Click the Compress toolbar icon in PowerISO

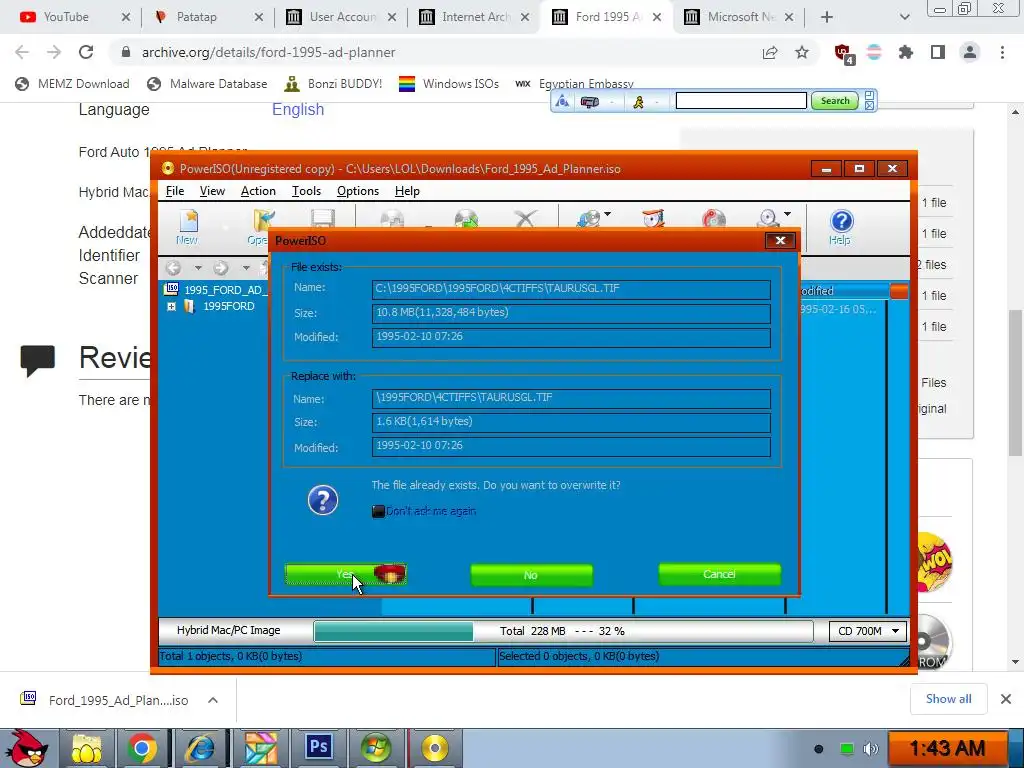coord(653,218)
